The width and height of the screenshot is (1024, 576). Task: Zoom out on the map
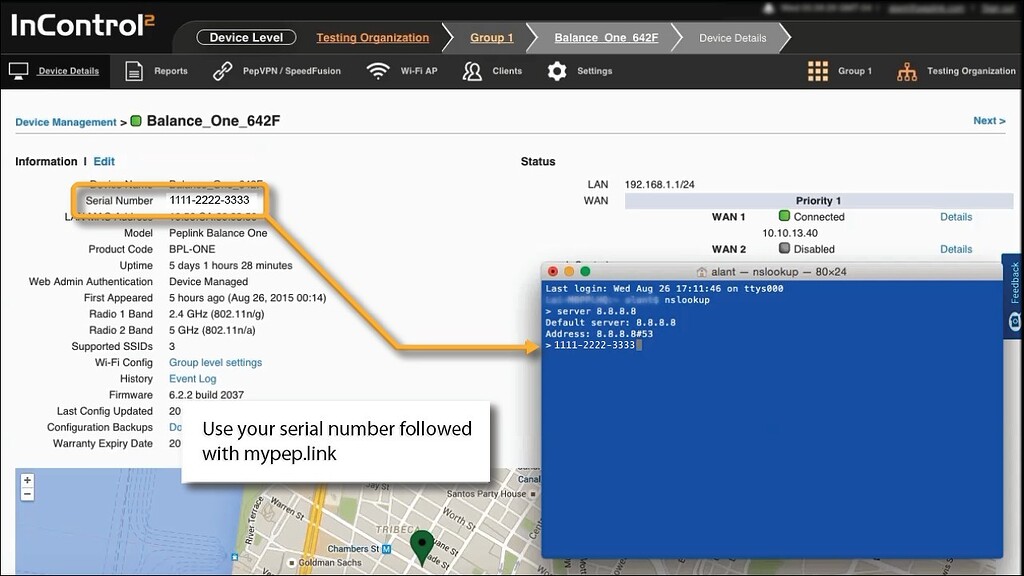pyautogui.click(x=27, y=494)
